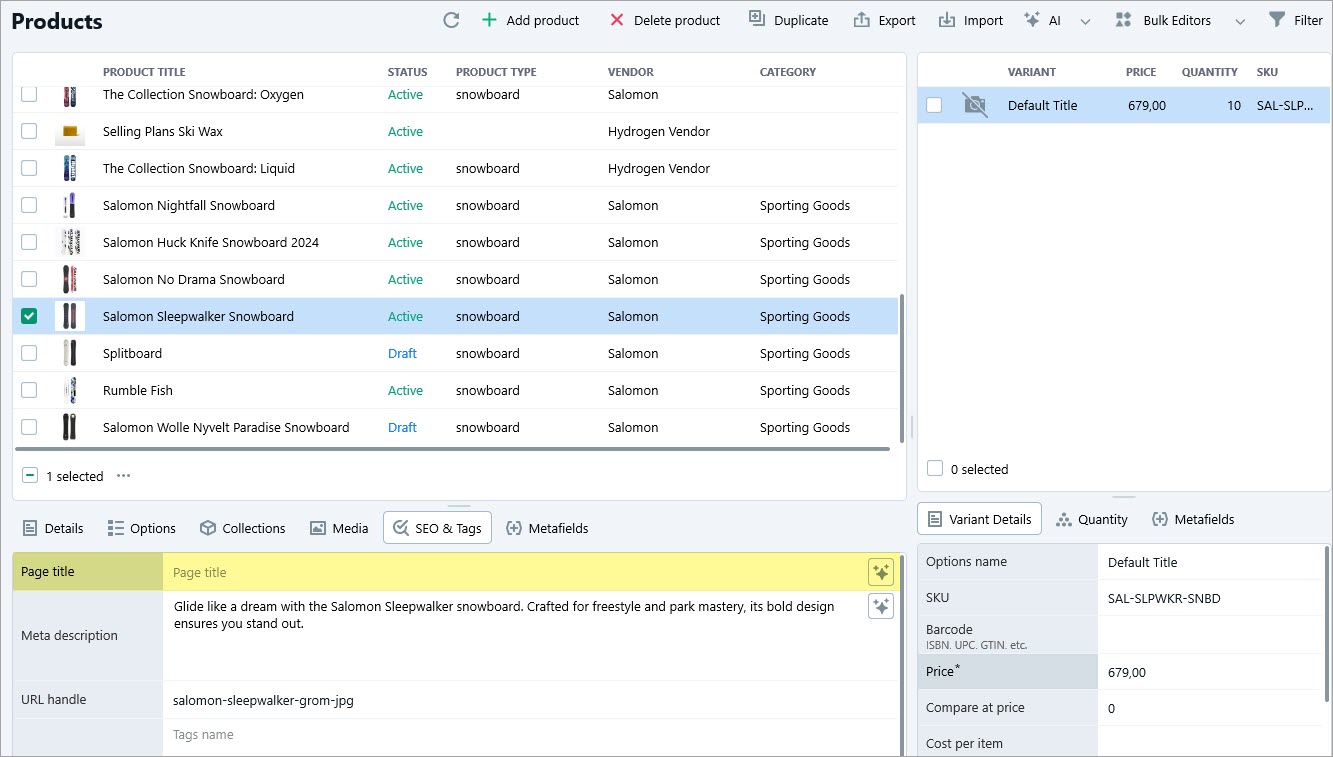Click the Export icon
The width and height of the screenshot is (1333, 757).
coord(861,20)
